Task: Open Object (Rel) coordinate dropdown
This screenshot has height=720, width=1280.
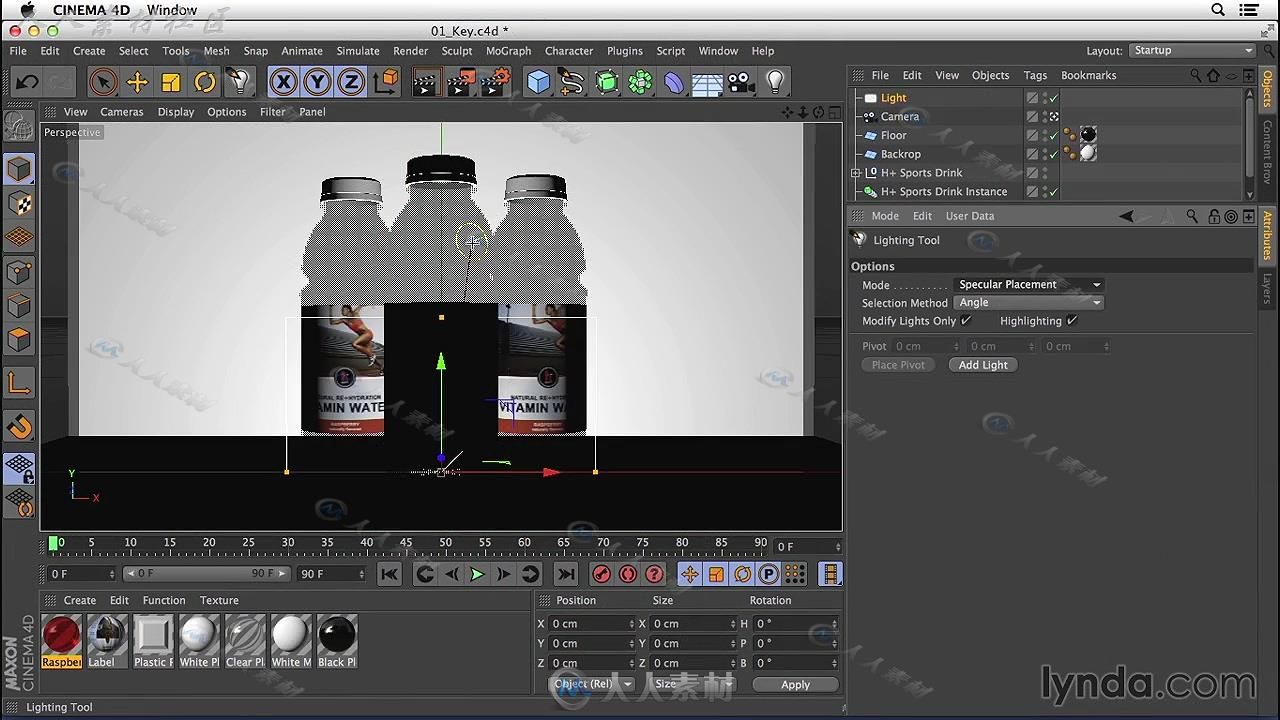Action: (592, 684)
